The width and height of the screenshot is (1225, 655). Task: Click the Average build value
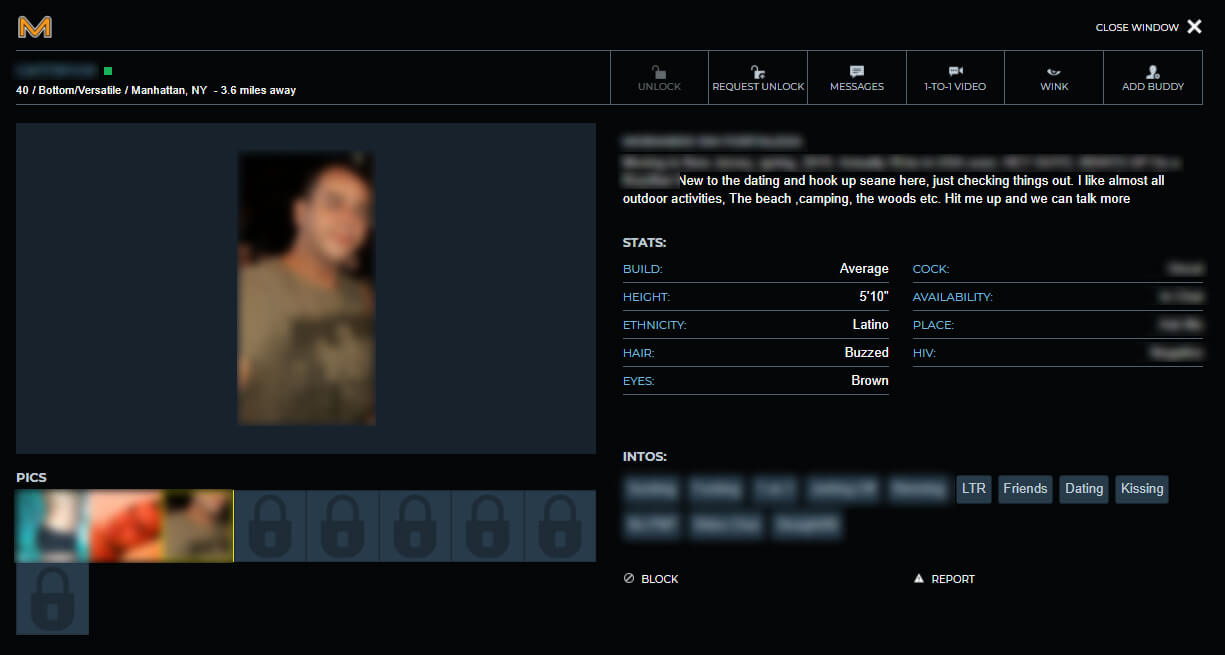(864, 269)
